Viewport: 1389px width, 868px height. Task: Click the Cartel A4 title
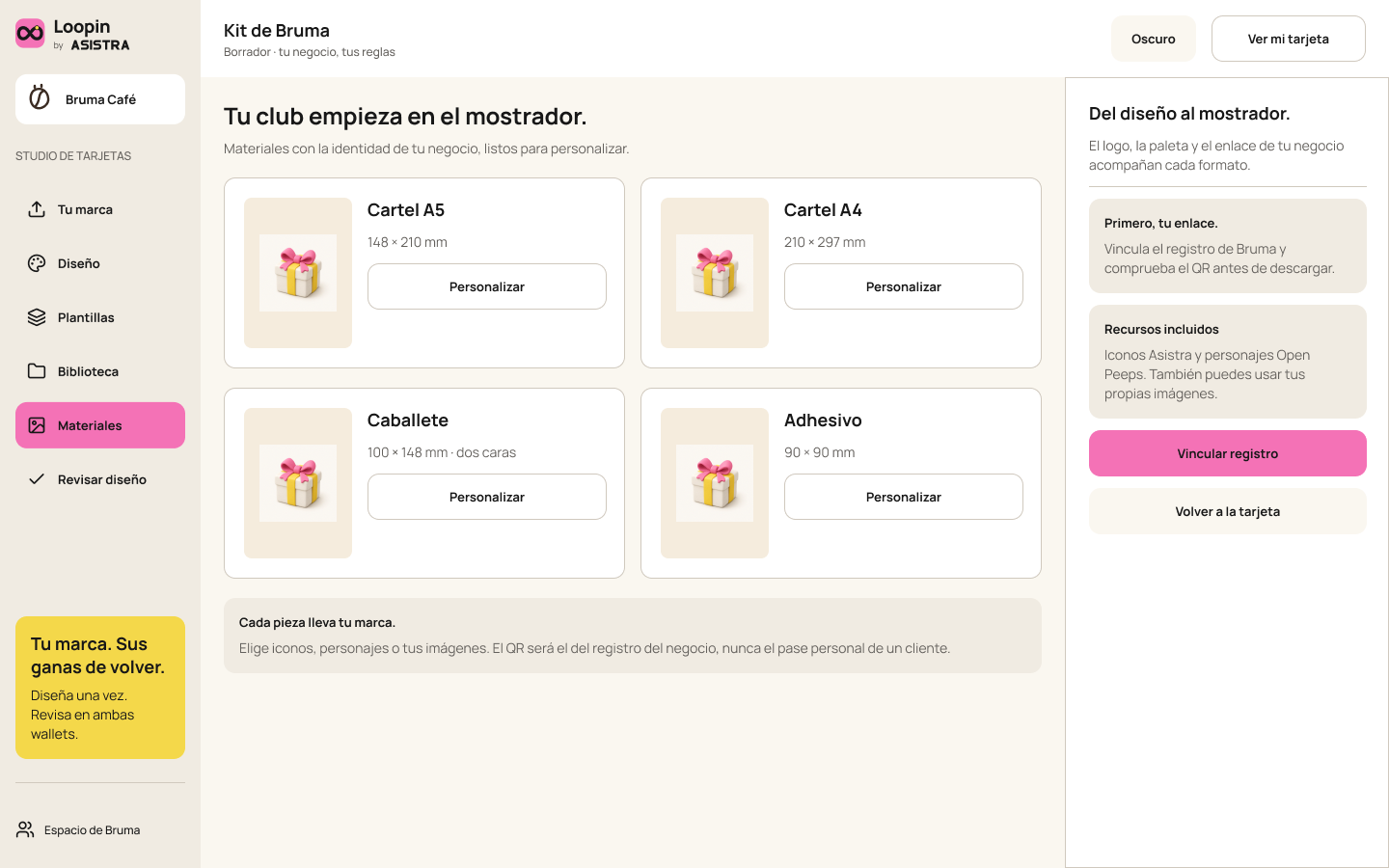[x=823, y=210]
